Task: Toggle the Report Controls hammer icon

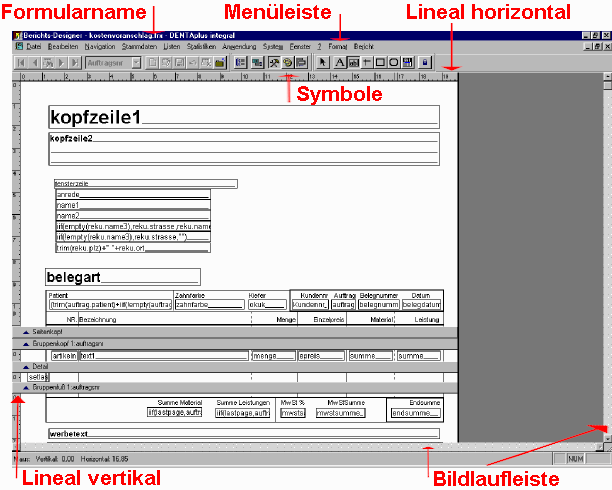Action: click(274, 62)
